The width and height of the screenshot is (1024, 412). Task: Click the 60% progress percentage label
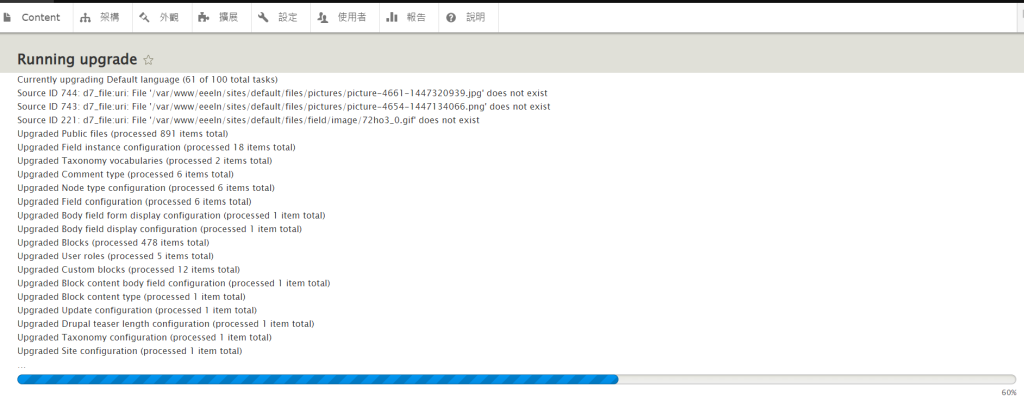click(1008, 393)
